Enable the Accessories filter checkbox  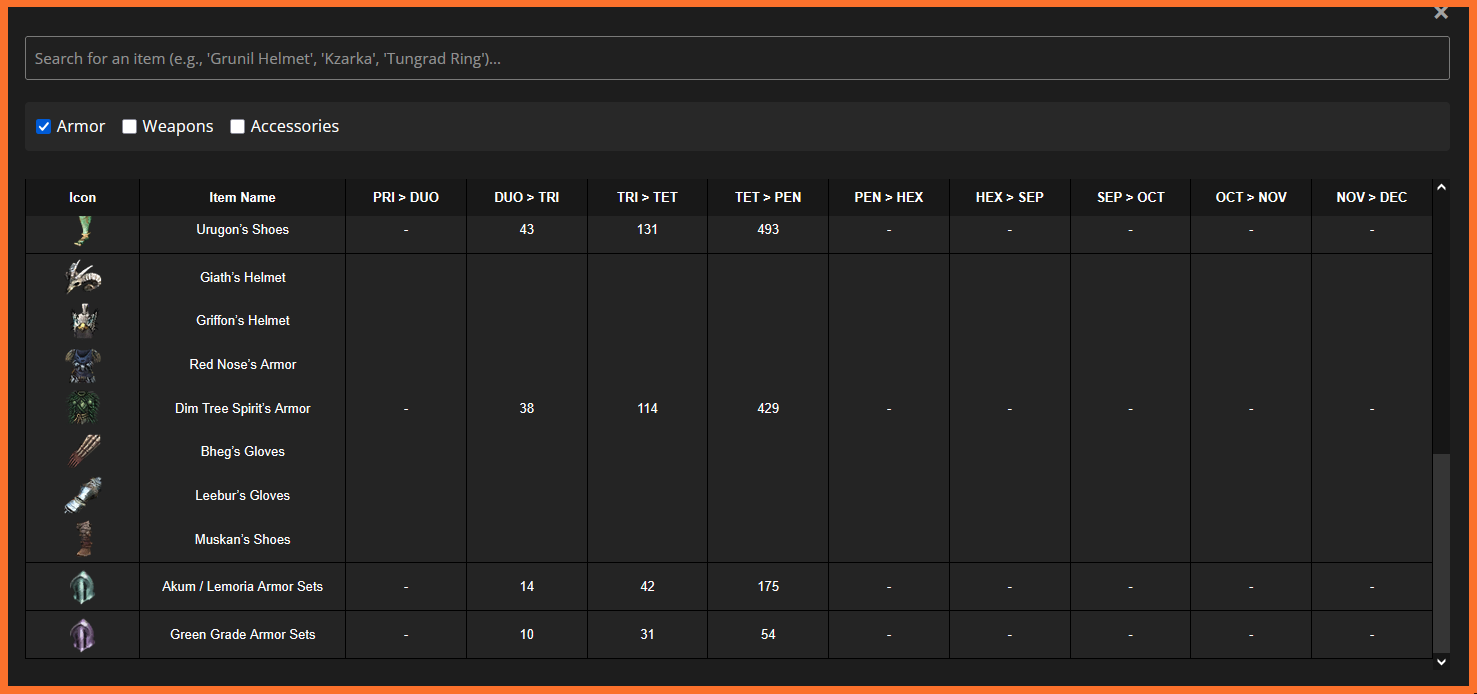(x=238, y=127)
